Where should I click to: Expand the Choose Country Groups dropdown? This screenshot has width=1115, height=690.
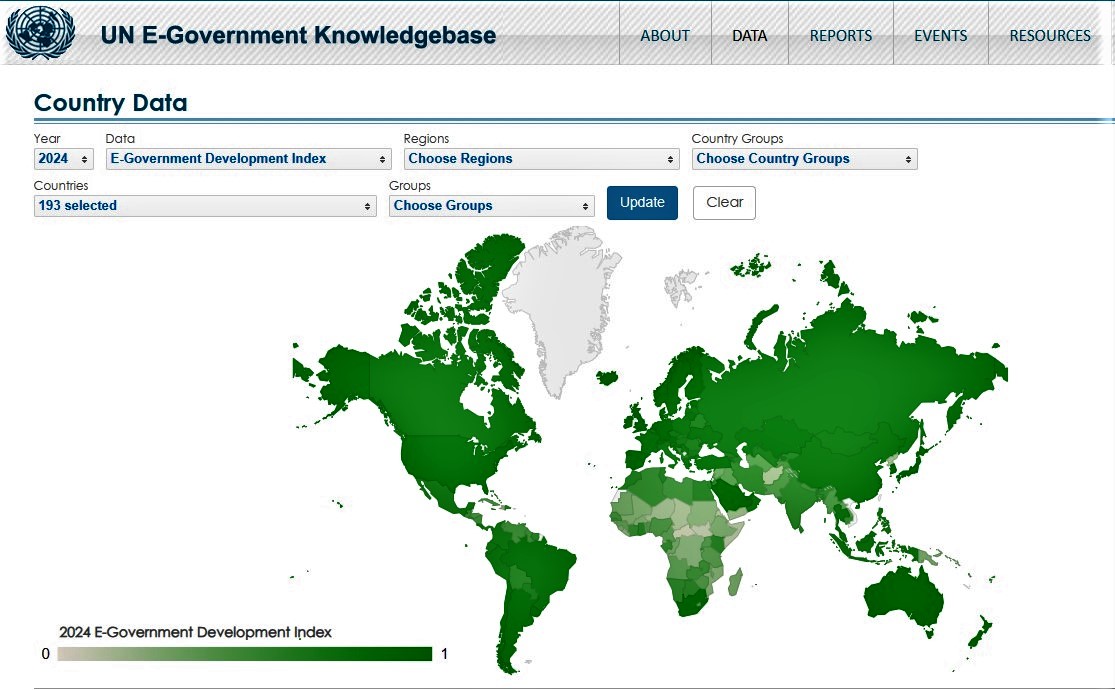804,159
